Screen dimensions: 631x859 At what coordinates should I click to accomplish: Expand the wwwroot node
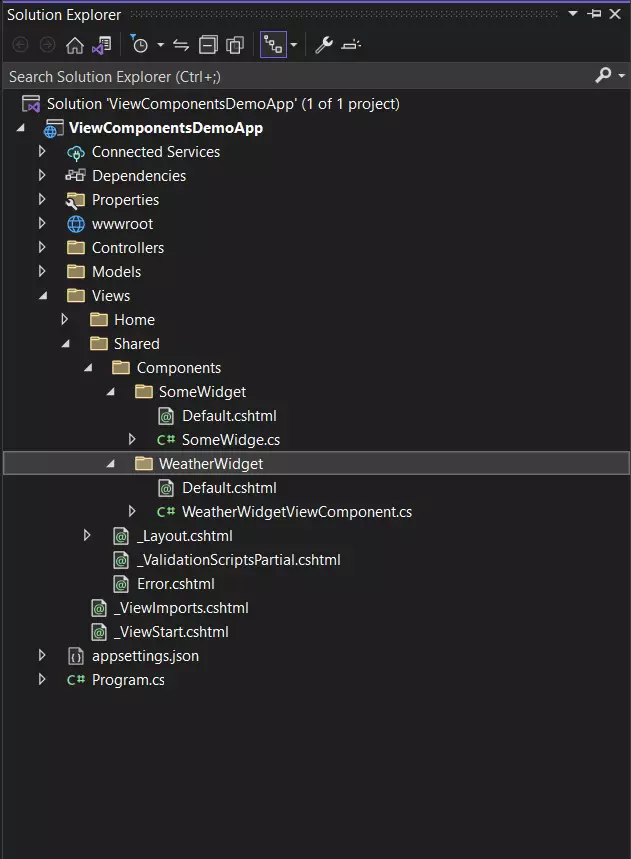pyautogui.click(x=42, y=224)
